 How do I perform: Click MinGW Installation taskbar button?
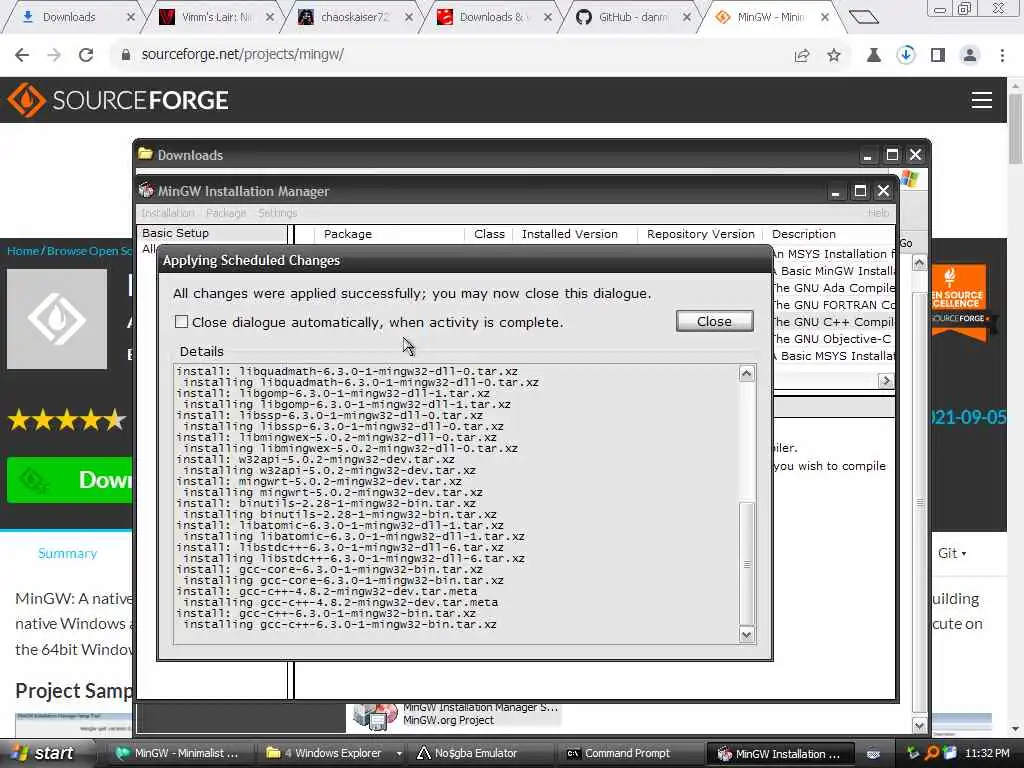[x=780, y=754]
